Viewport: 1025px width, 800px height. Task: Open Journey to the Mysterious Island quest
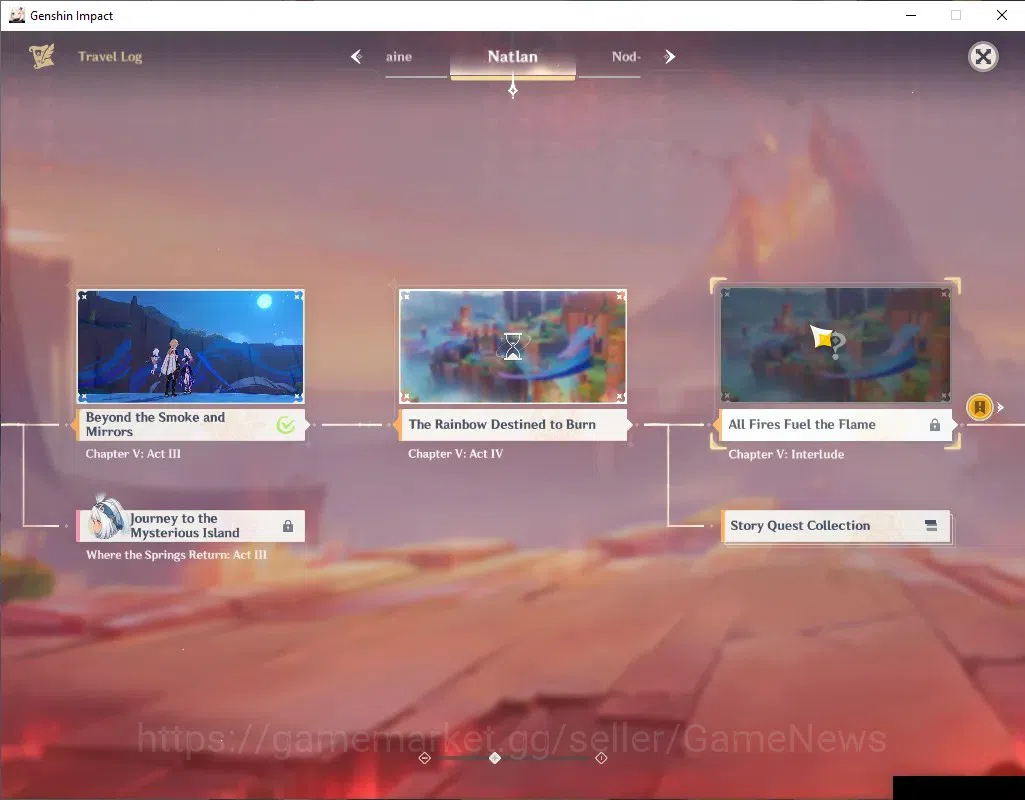[190, 526]
